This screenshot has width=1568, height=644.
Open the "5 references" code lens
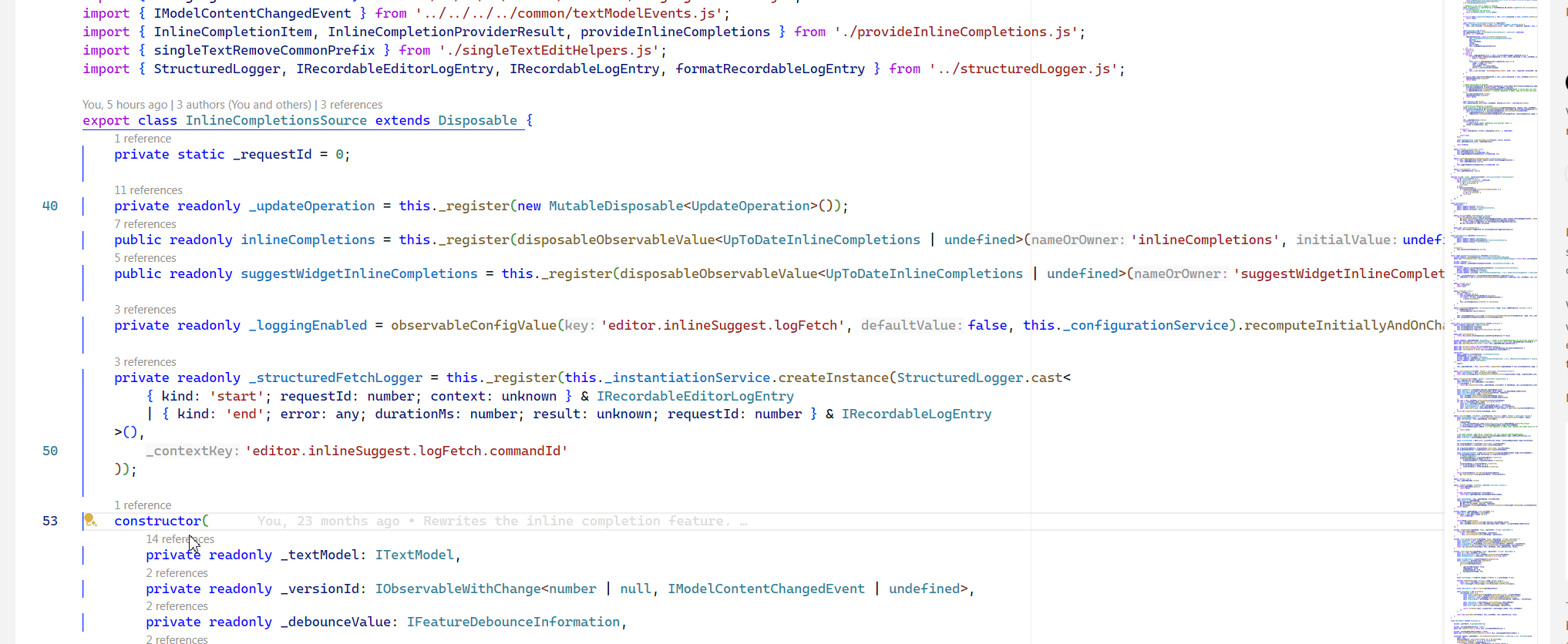click(x=145, y=258)
